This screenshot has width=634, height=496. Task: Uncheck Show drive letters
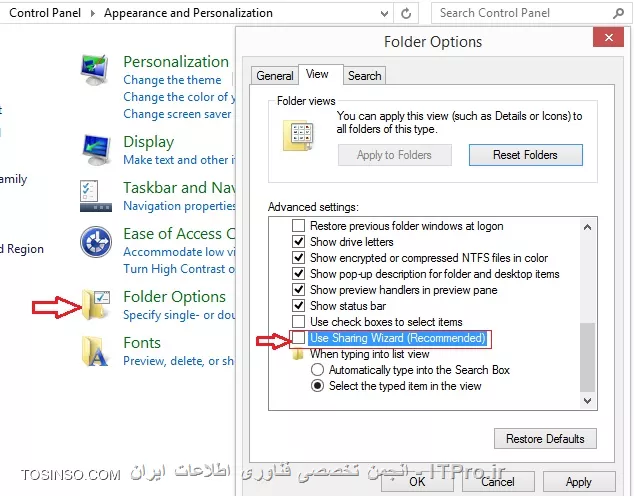pos(298,242)
